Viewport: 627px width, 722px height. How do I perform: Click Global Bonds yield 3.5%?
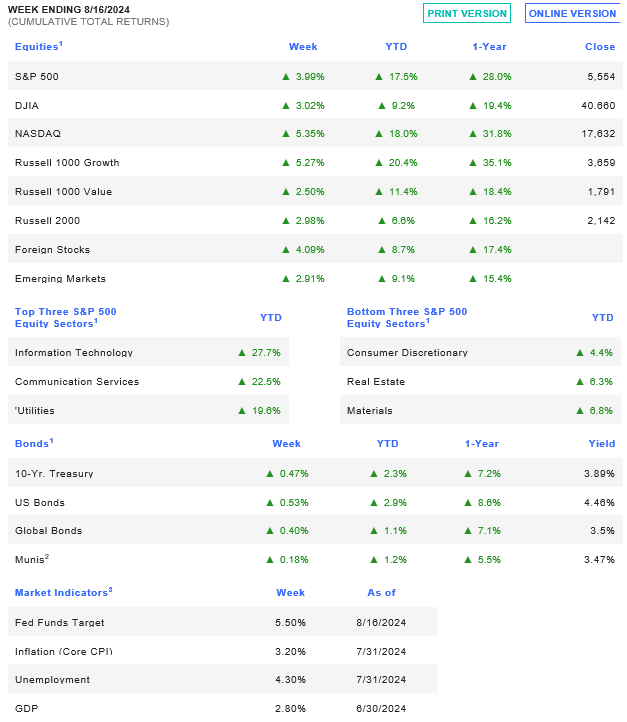[603, 530]
